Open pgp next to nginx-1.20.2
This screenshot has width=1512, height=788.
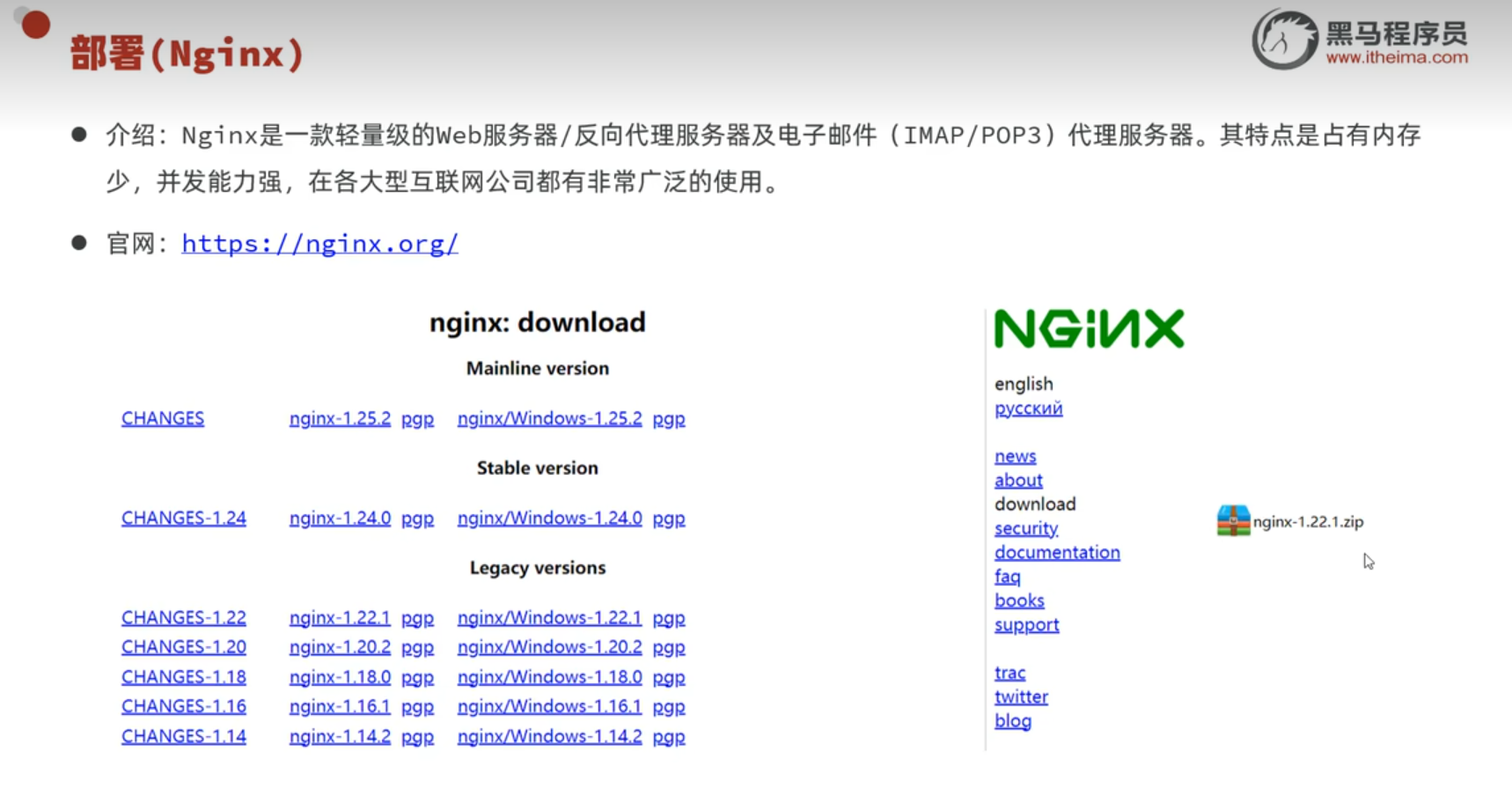tap(417, 648)
